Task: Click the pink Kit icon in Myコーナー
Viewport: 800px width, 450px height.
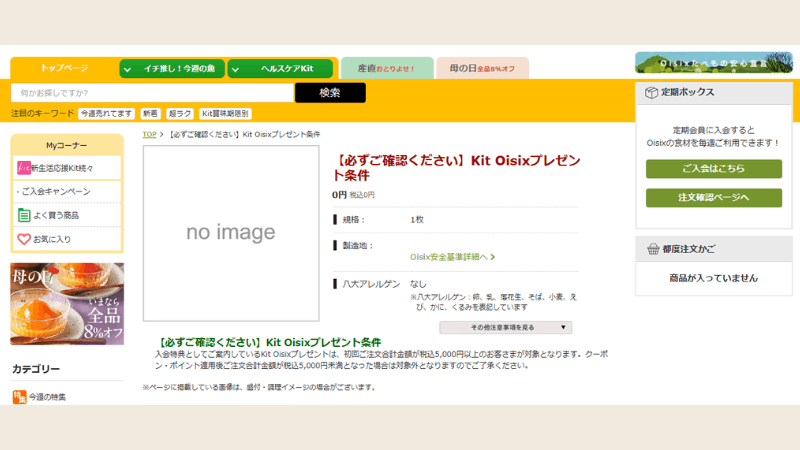Action: pyautogui.click(x=24, y=167)
